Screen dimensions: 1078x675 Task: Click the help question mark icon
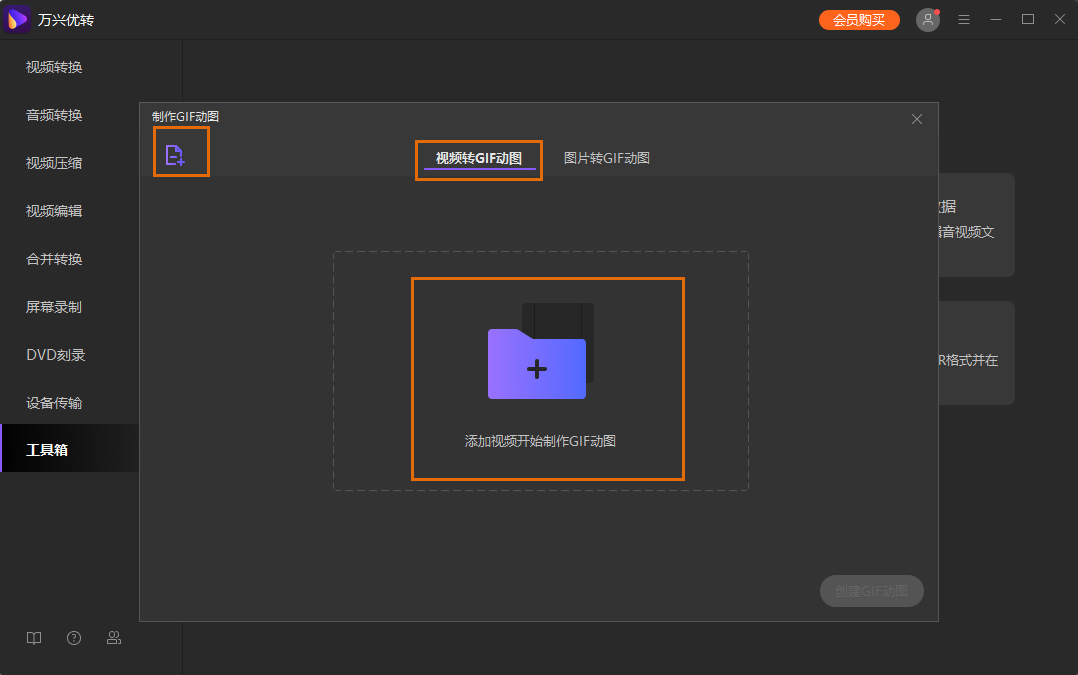[x=73, y=637]
